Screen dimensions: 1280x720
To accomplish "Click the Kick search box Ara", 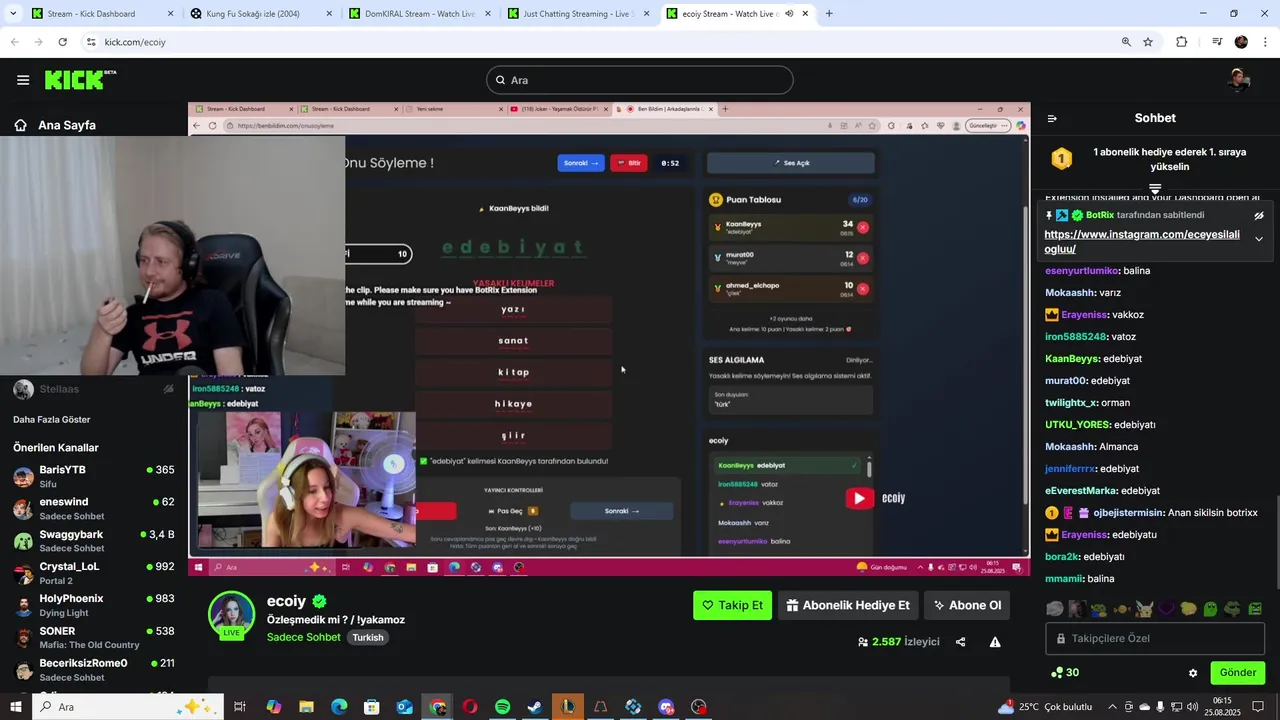I will coord(639,80).
